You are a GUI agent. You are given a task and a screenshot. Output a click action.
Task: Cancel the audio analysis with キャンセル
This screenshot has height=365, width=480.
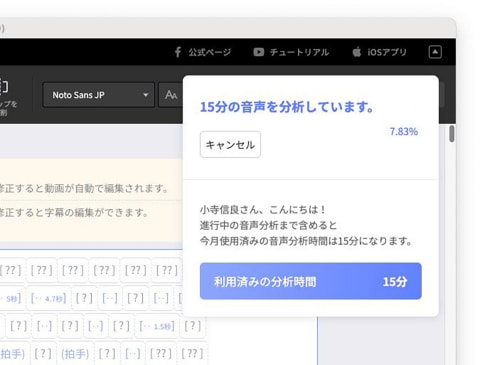(230, 145)
